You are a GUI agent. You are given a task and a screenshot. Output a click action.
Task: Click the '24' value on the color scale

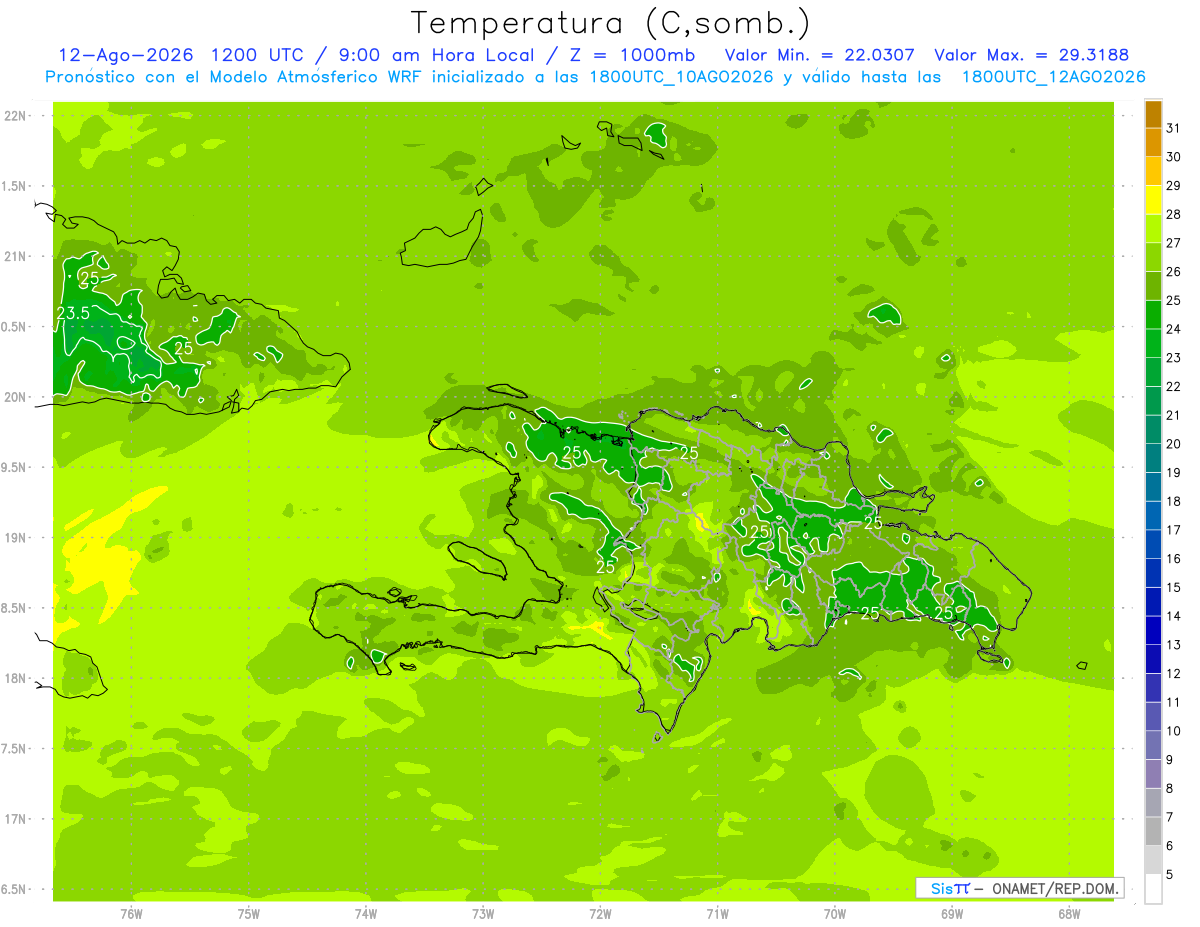1174,329
